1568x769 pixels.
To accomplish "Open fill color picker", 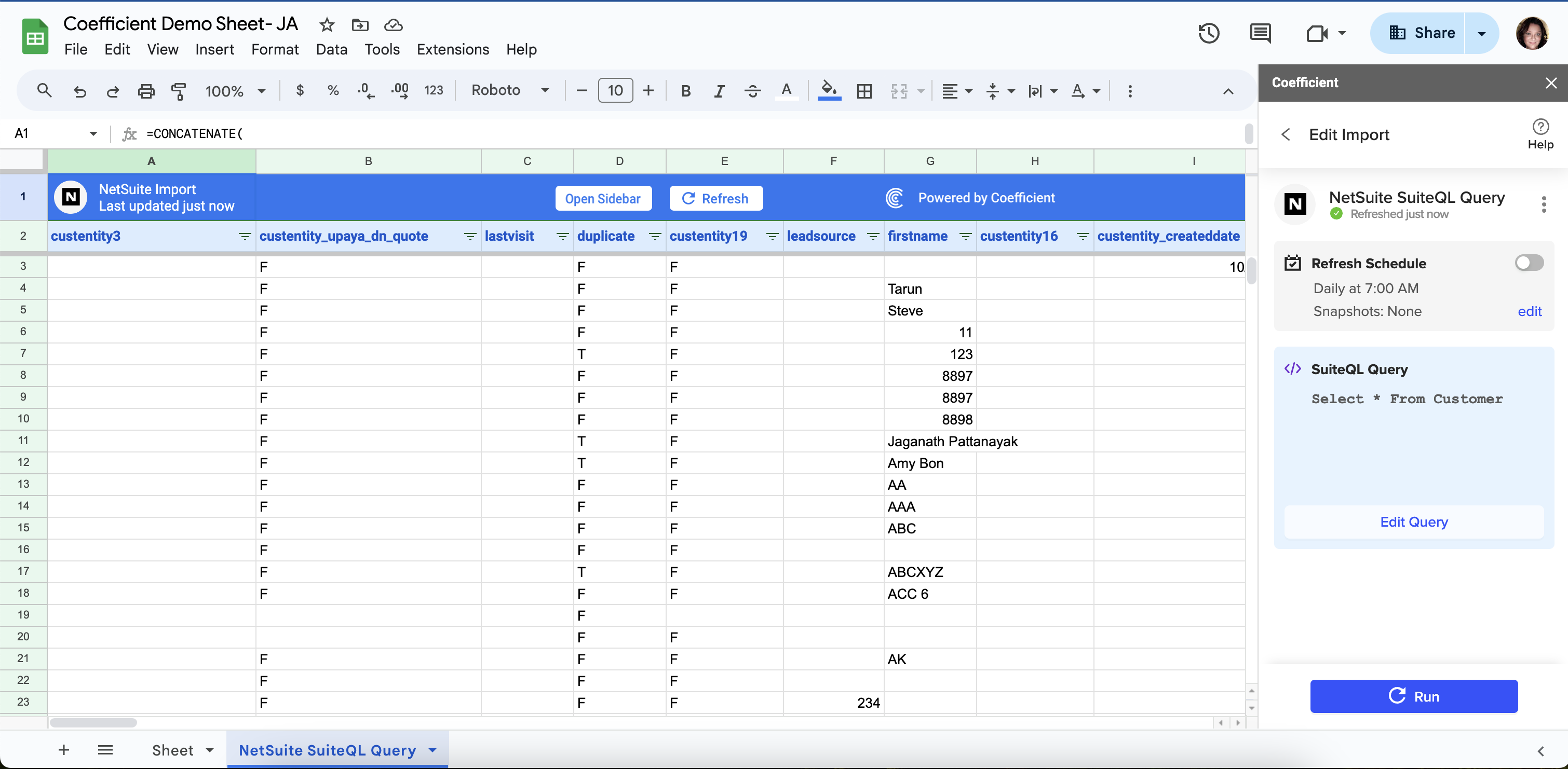I will point(829,91).
